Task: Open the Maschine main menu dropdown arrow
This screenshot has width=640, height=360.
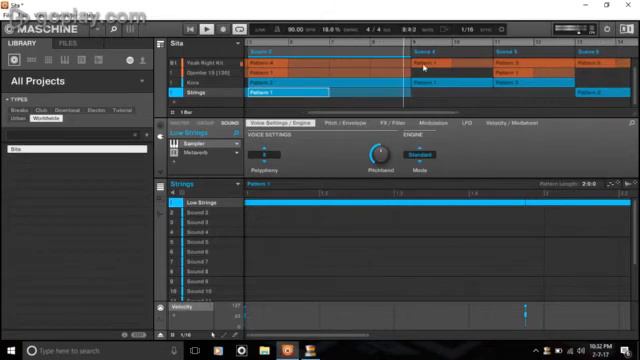Action: pos(97,29)
